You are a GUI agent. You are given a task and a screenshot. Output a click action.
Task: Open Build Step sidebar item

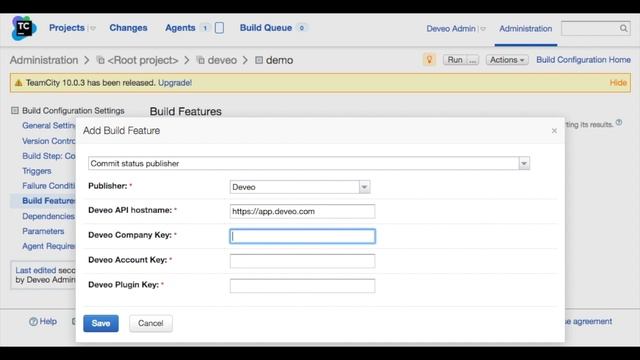pyautogui.click(x=49, y=156)
